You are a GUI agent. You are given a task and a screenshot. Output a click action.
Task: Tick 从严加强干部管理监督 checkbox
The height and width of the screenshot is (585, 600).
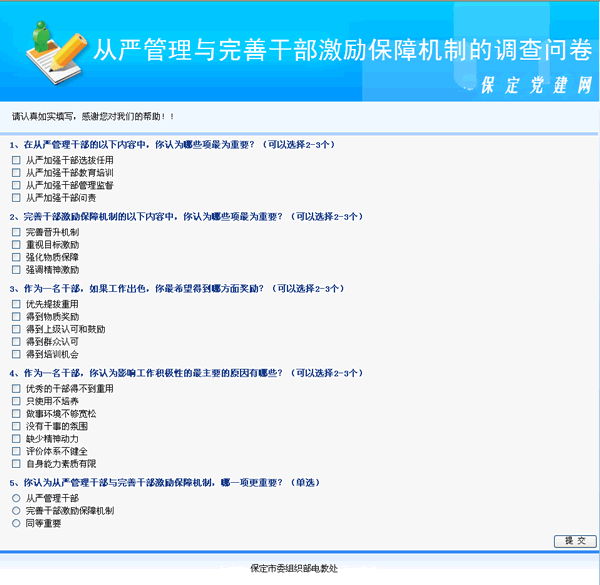[x=16, y=185]
